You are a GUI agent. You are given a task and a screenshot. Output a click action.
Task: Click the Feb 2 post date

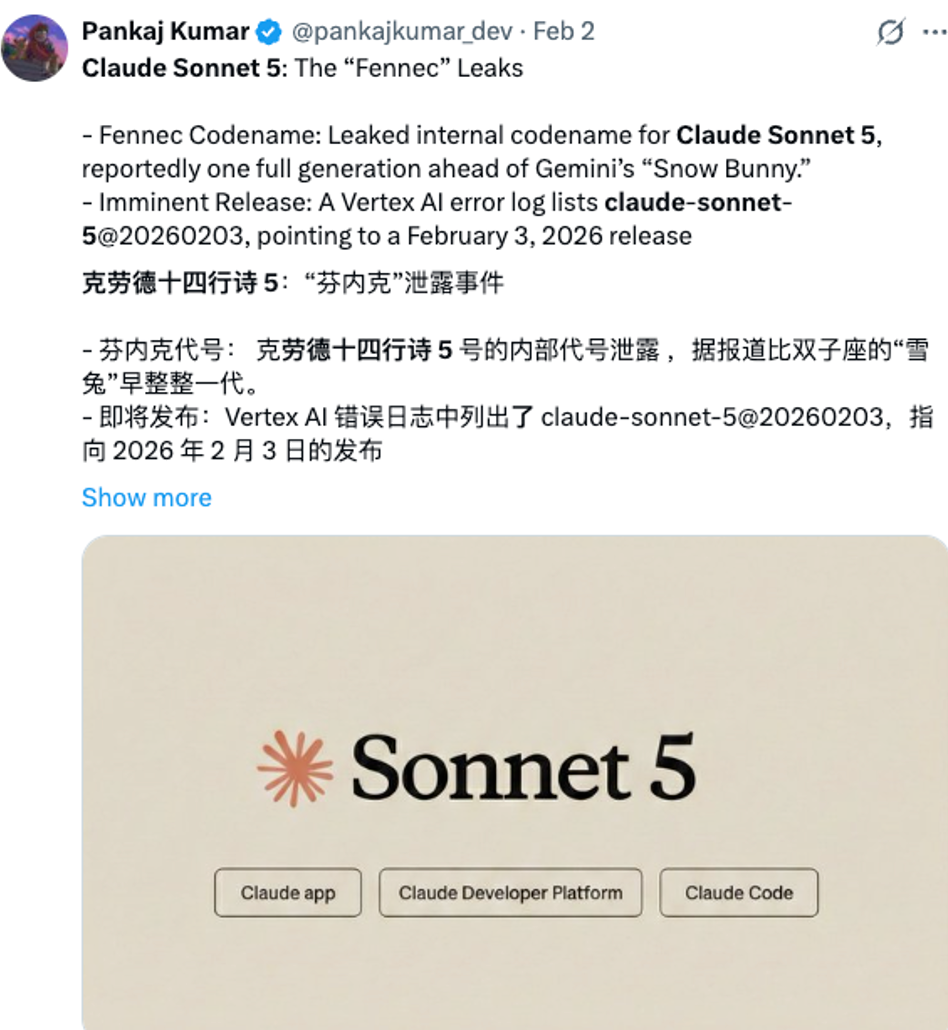coord(564,32)
